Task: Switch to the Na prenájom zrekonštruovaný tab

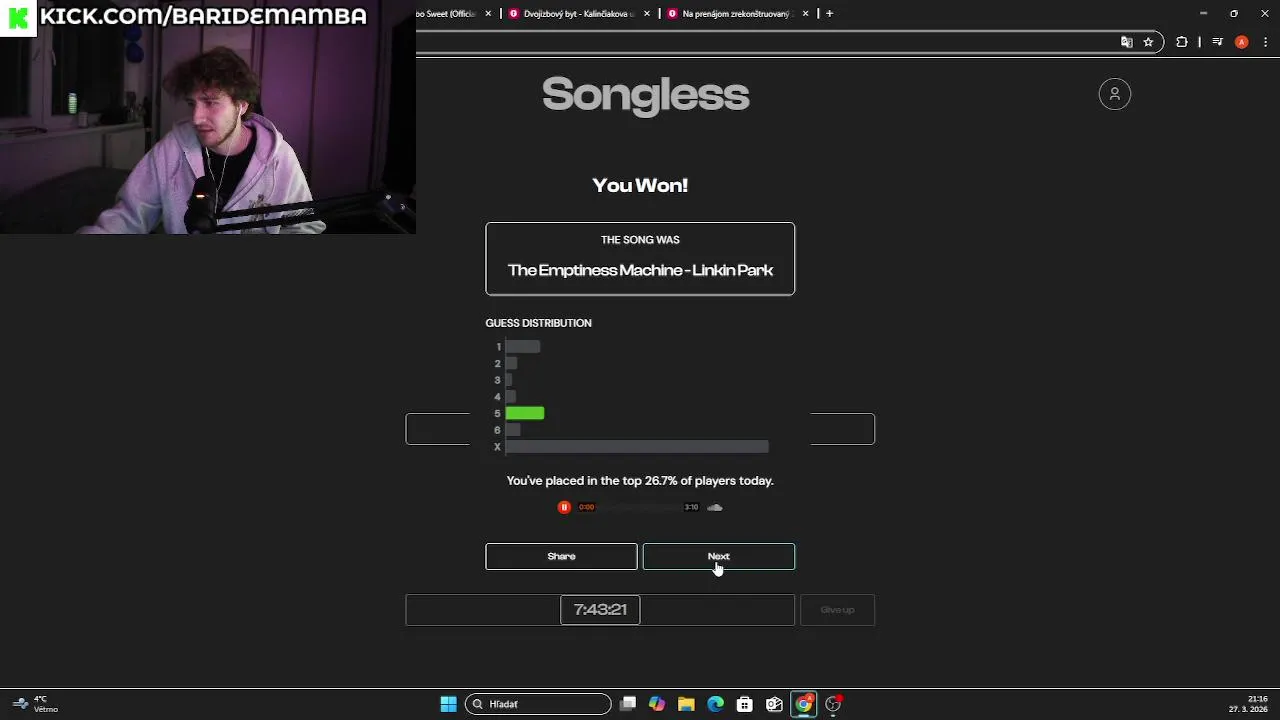Action: pos(736,14)
